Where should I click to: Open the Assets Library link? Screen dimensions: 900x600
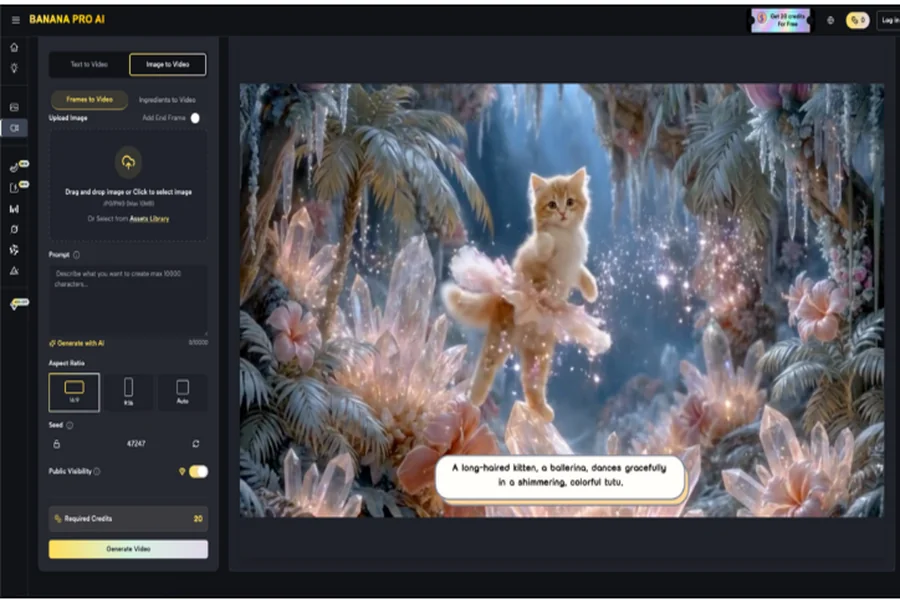click(x=145, y=218)
